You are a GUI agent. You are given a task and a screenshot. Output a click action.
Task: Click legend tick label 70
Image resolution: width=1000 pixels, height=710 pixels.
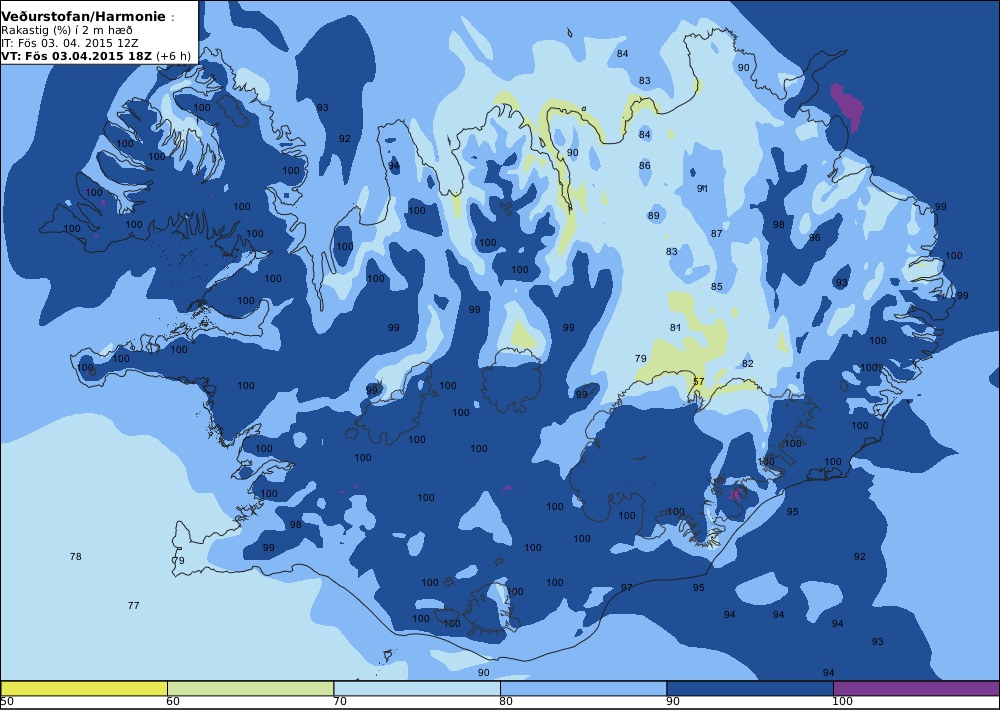(x=340, y=702)
